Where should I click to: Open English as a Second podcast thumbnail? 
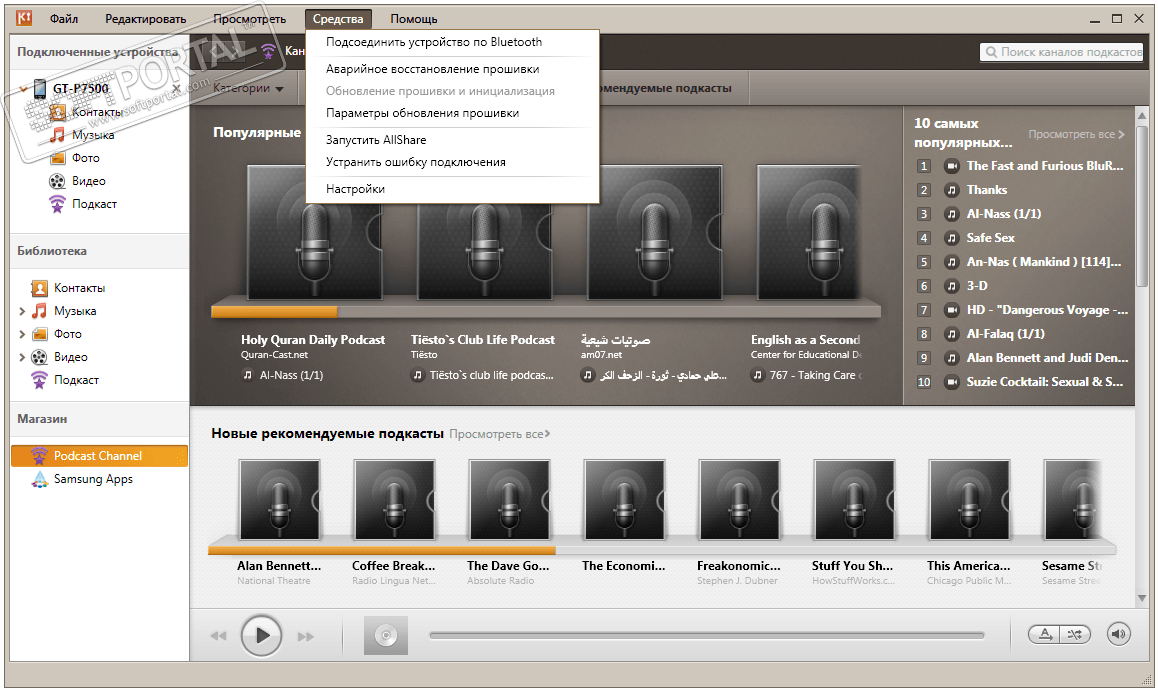[809, 232]
